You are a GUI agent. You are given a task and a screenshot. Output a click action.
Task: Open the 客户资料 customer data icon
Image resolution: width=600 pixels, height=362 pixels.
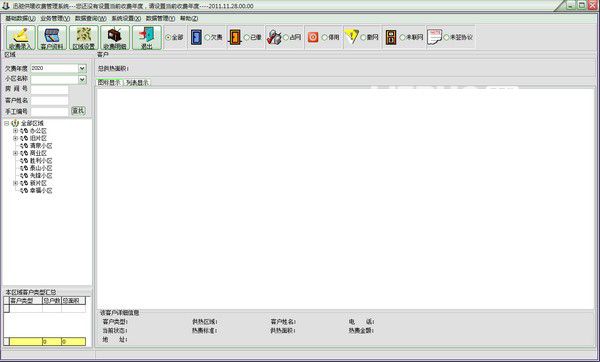[52, 38]
